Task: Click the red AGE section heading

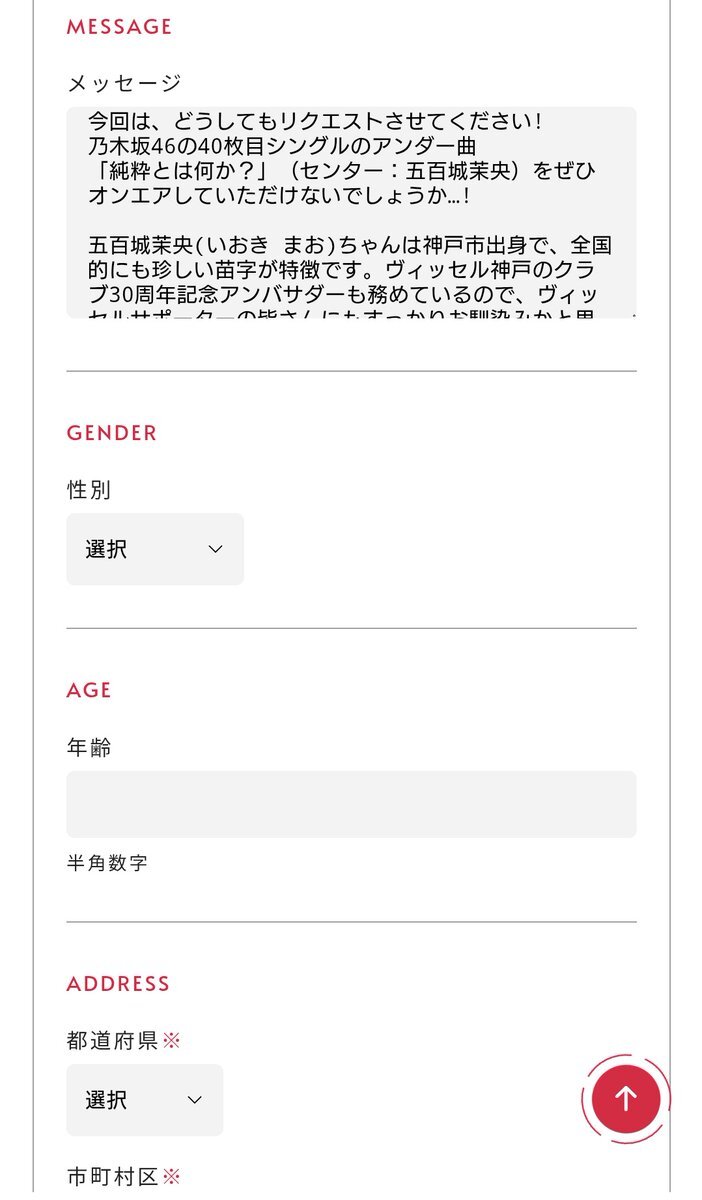Action: point(89,690)
